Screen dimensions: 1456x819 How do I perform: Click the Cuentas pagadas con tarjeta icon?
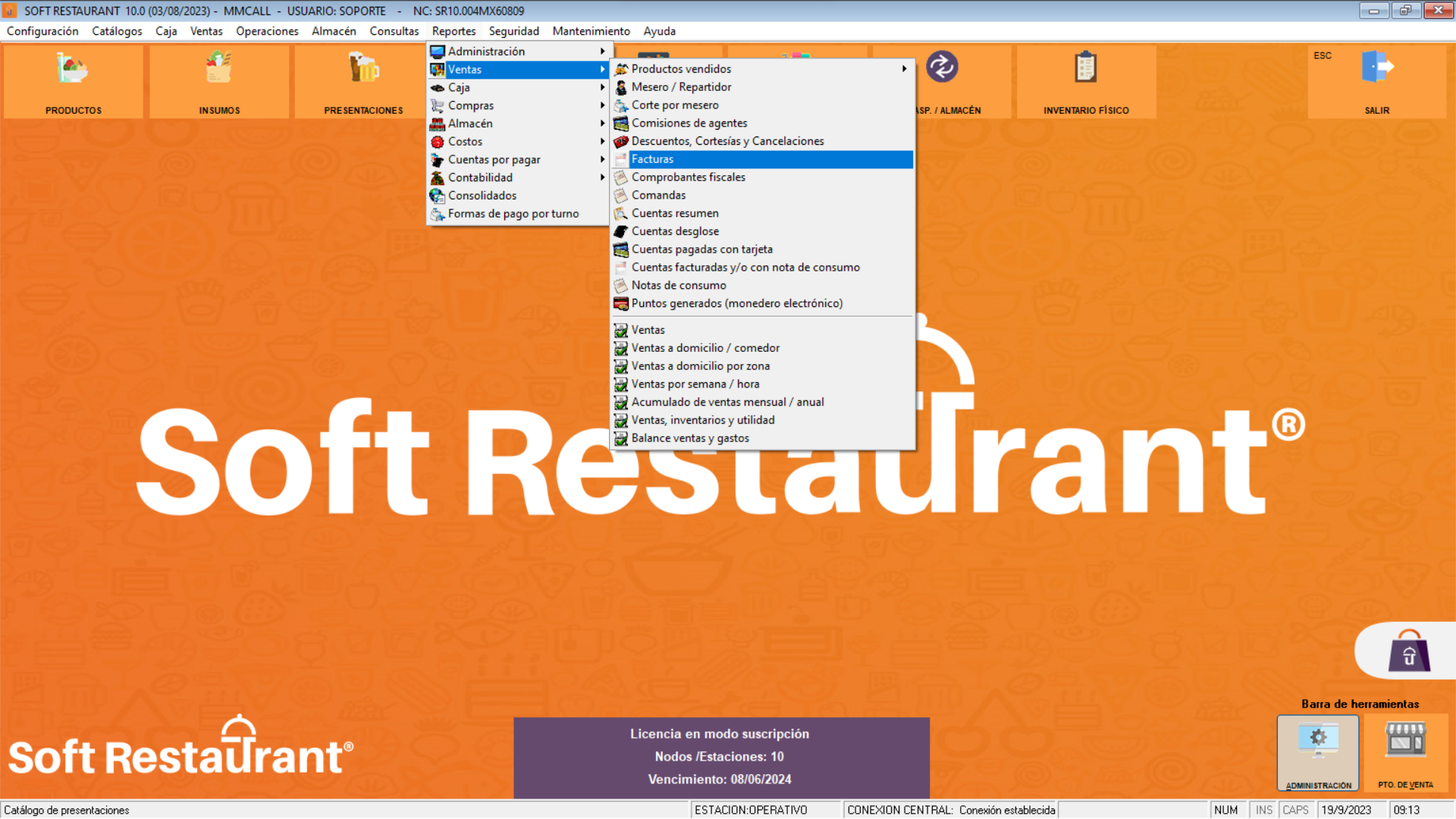point(621,249)
